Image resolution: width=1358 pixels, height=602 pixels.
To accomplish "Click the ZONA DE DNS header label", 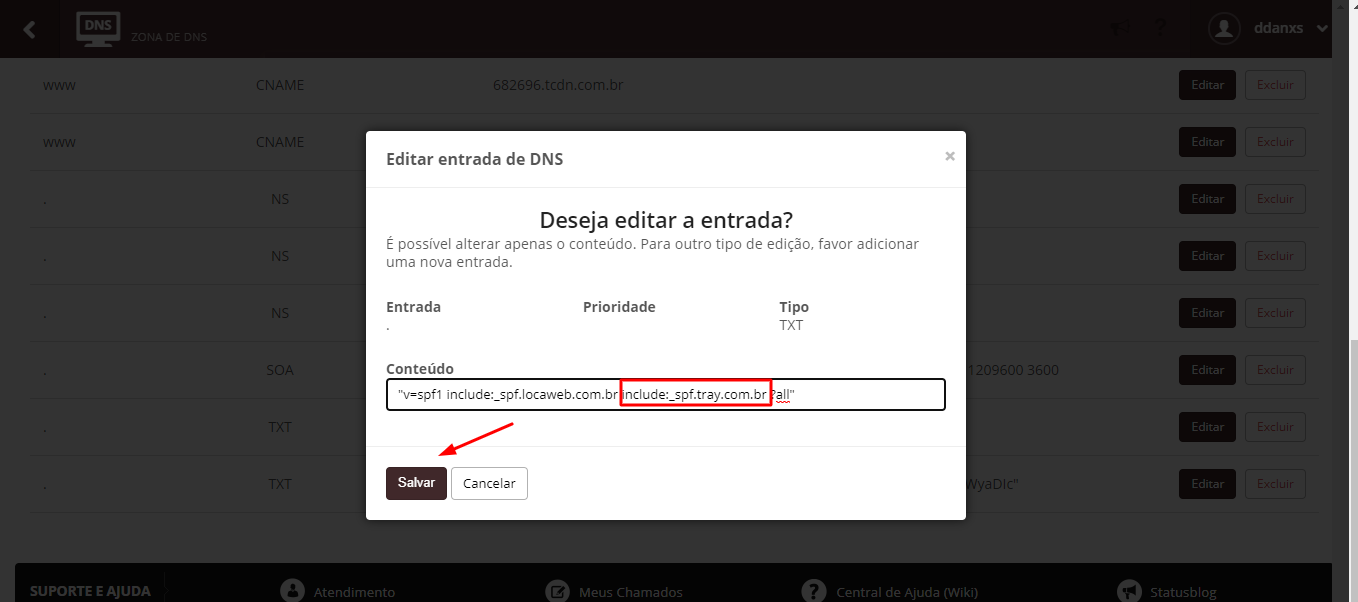I will 168,37.
